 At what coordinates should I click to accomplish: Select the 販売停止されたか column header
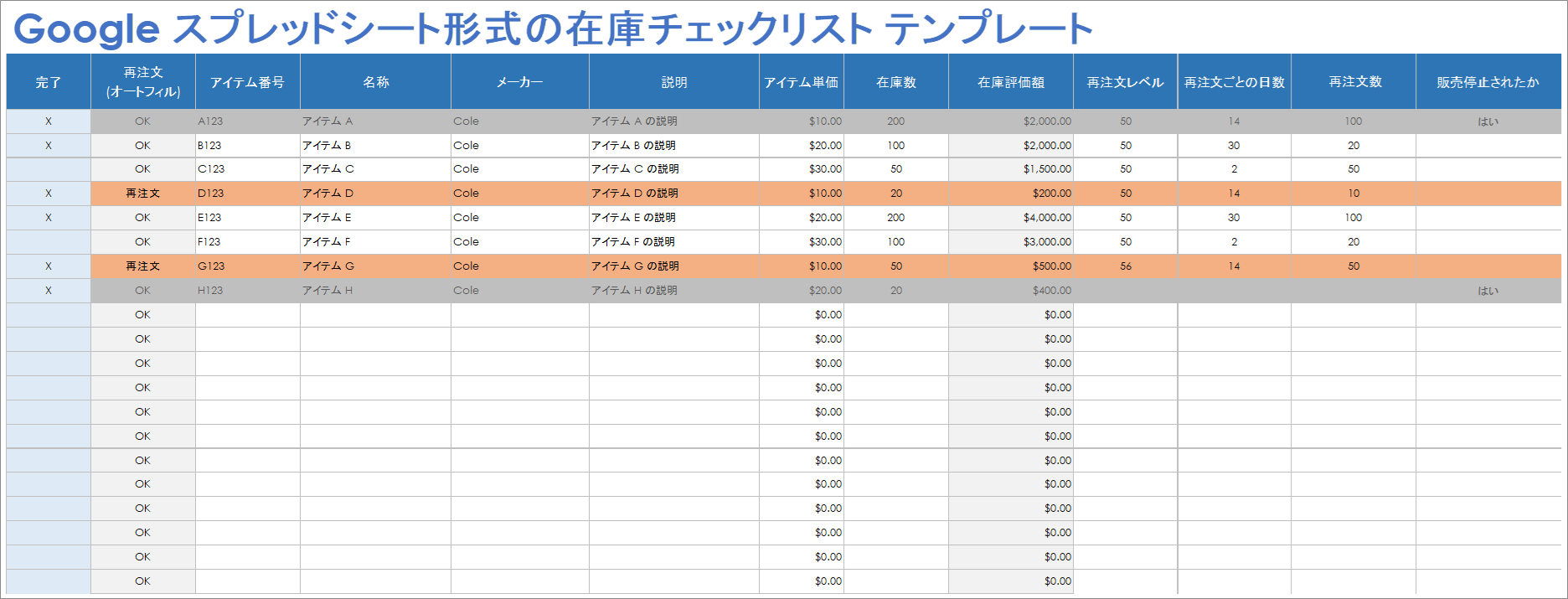[x=1488, y=82]
